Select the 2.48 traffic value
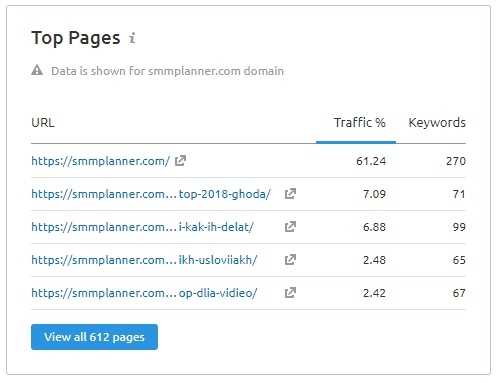The width and height of the screenshot is (501, 383). pyautogui.click(x=374, y=260)
